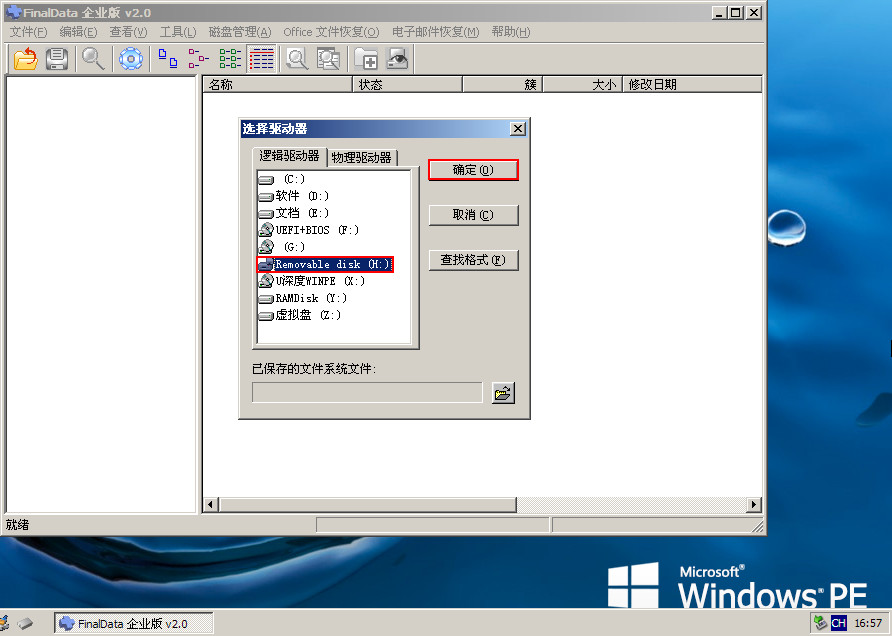This screenshot has height=636, width=892.
Task: Click the CH input language indicator
Action: click(839, 623)
